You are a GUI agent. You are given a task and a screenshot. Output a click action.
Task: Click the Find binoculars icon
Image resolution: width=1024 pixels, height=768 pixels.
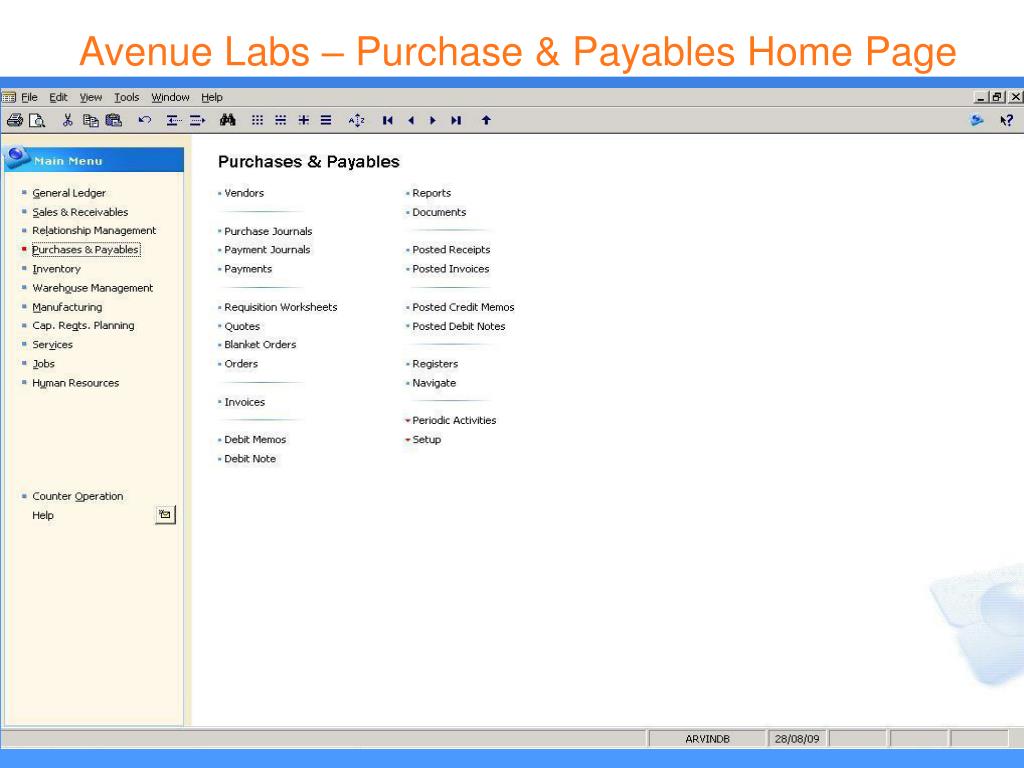tap(227, 120)
